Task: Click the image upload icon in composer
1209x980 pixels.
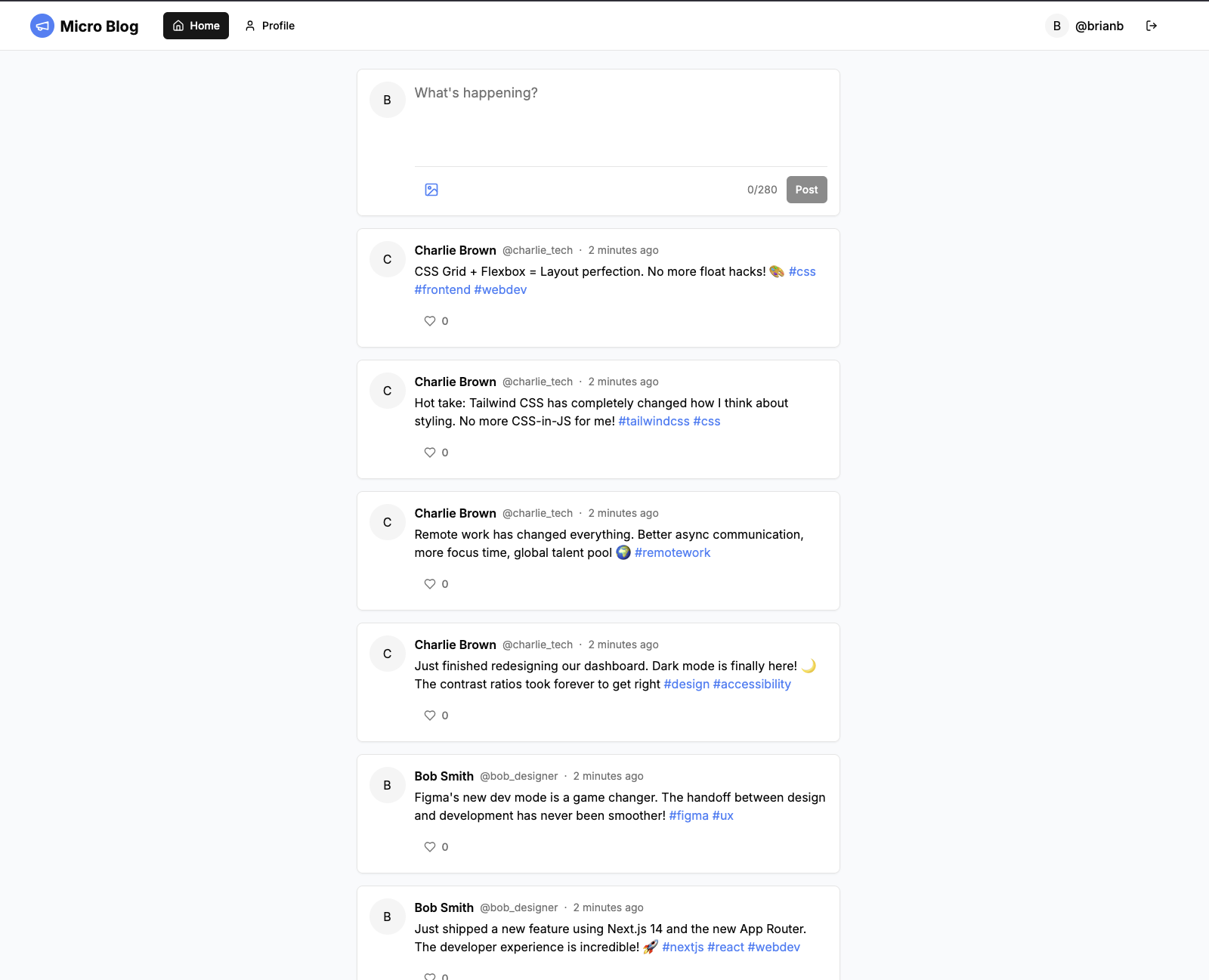Action: (x=431, y=190)
